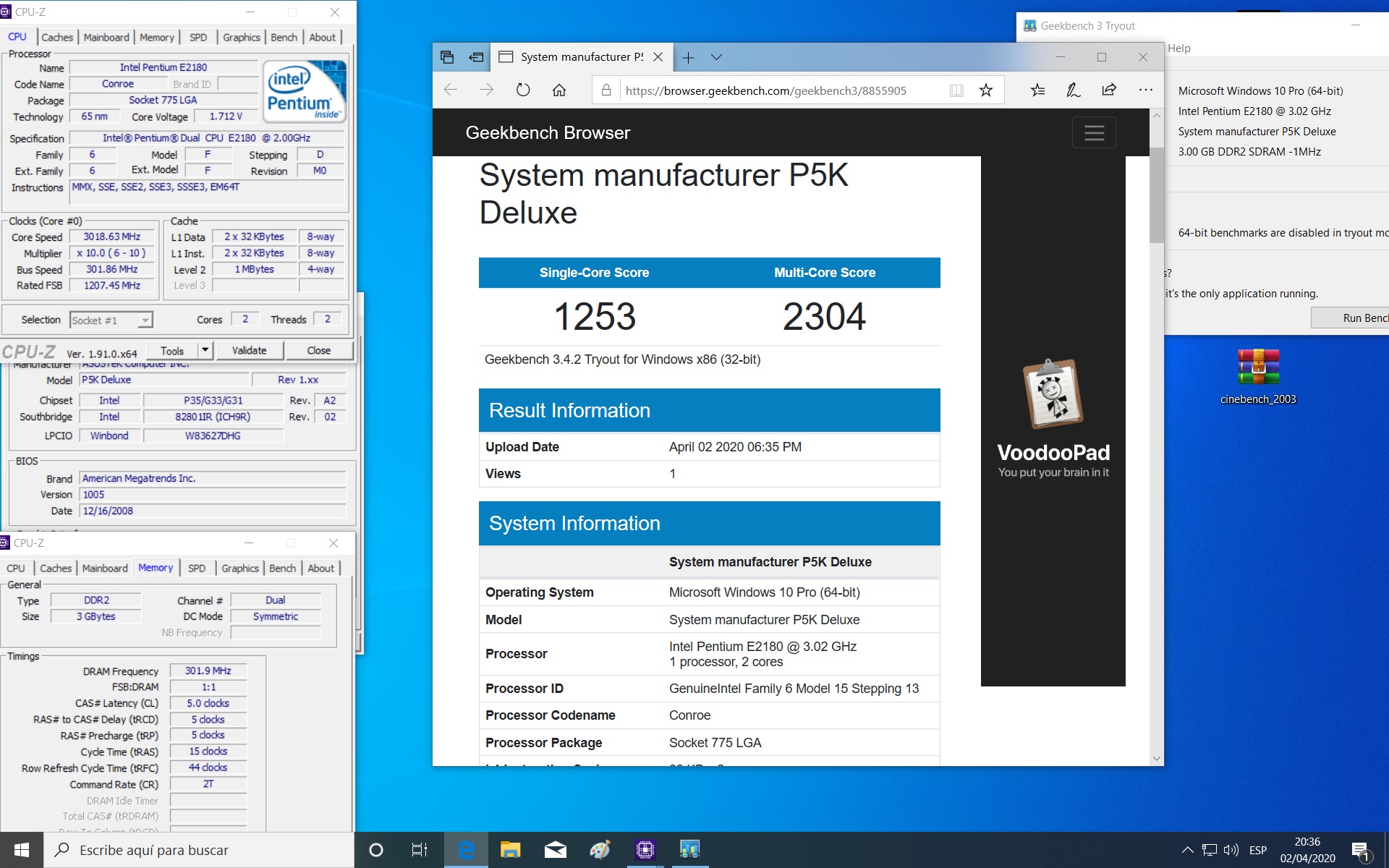The width and height of the screenshot is (1389, 868).
Task: Click the share page icon in Edge
Action: 1109,90
